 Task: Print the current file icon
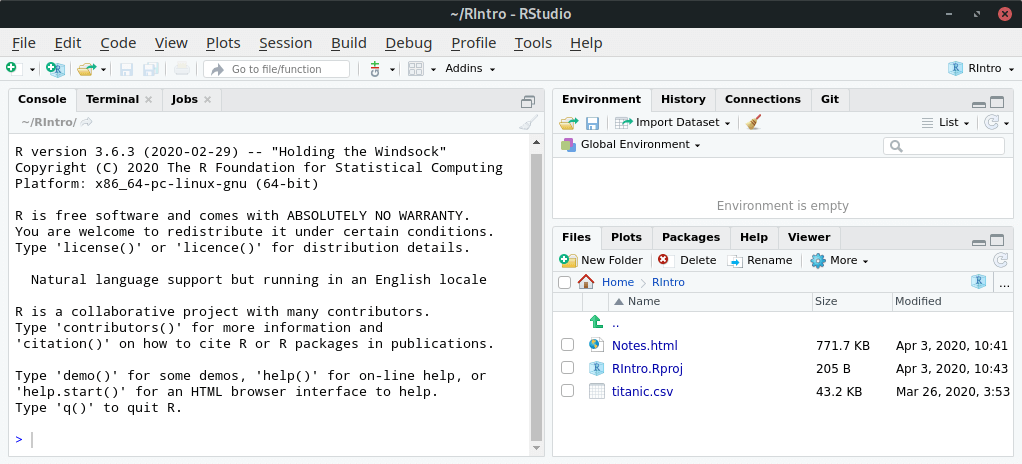[x=182, y=68]
